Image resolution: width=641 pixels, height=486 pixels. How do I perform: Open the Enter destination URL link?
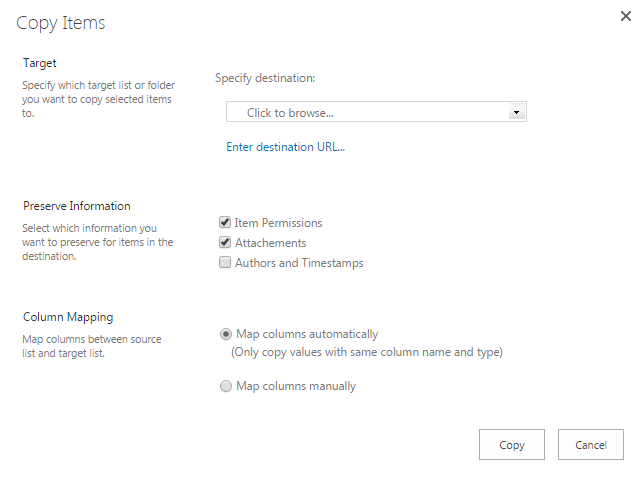(285, 147)
